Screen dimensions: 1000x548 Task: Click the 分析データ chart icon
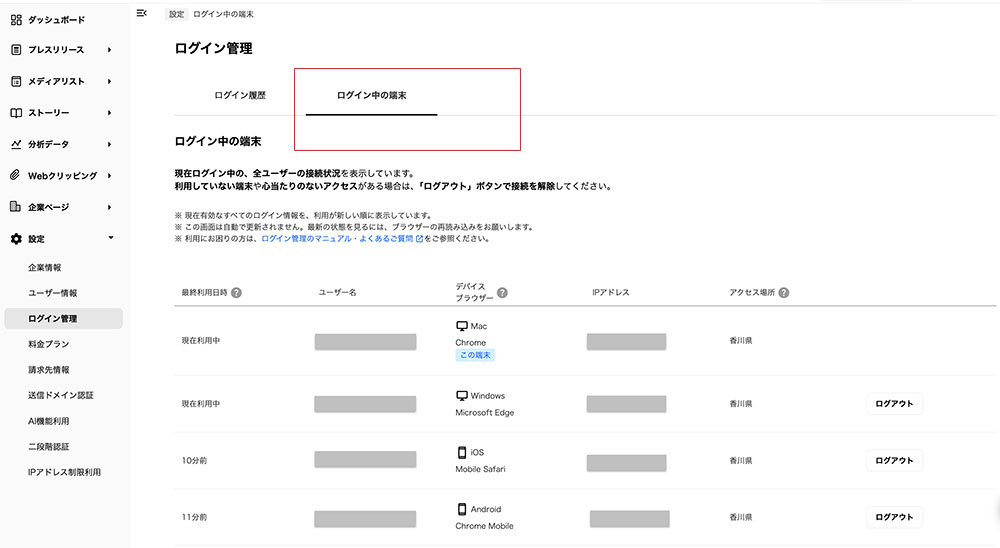click(x=16, y=144)
